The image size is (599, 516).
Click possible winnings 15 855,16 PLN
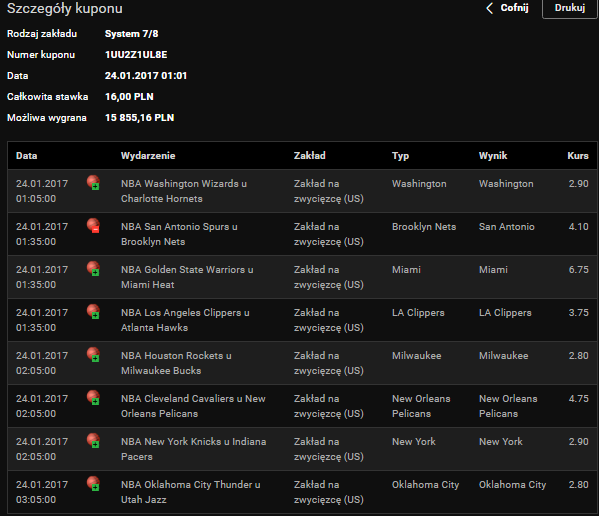(139, 118)
